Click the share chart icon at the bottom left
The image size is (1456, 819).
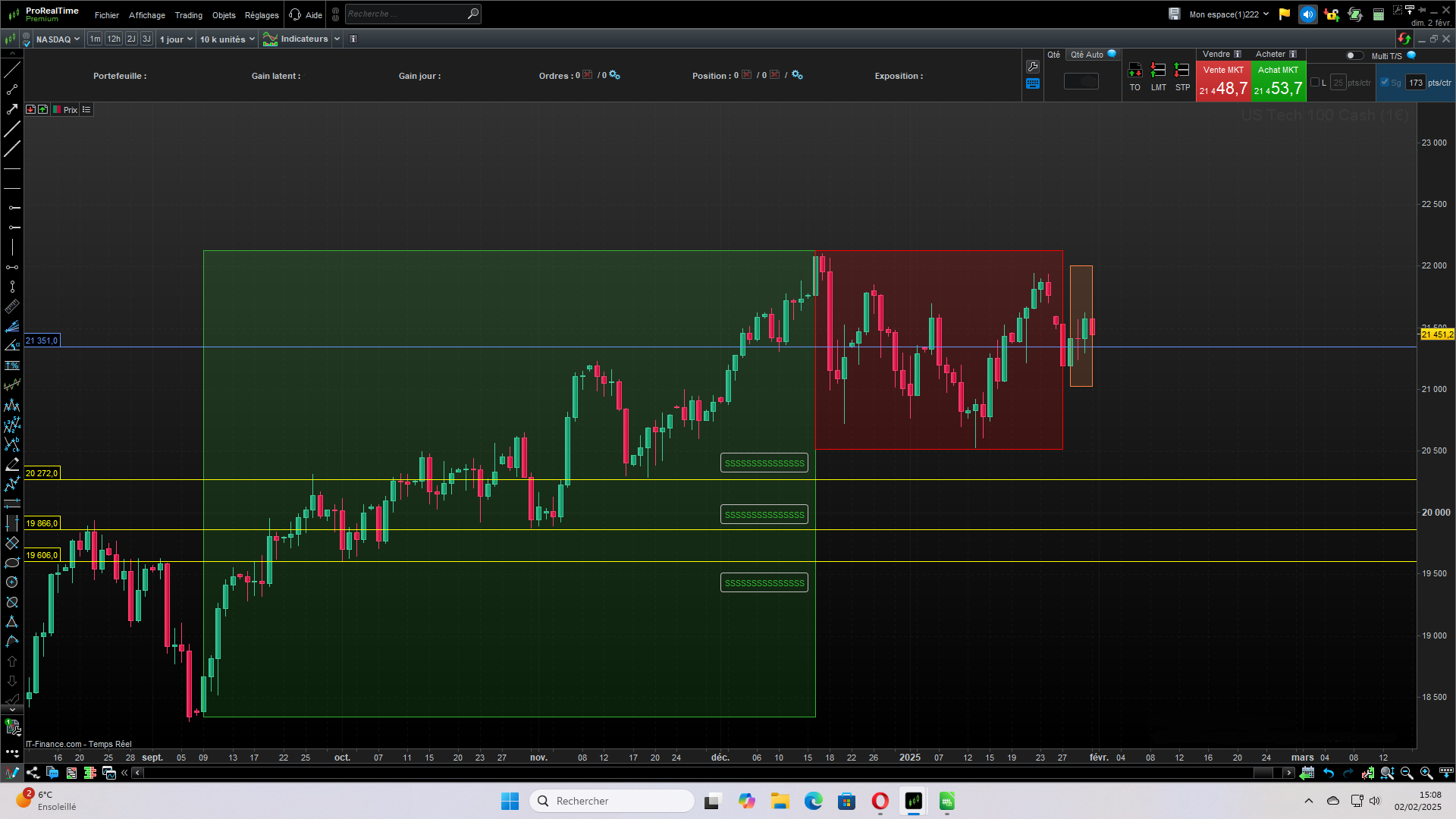[33, 773]
